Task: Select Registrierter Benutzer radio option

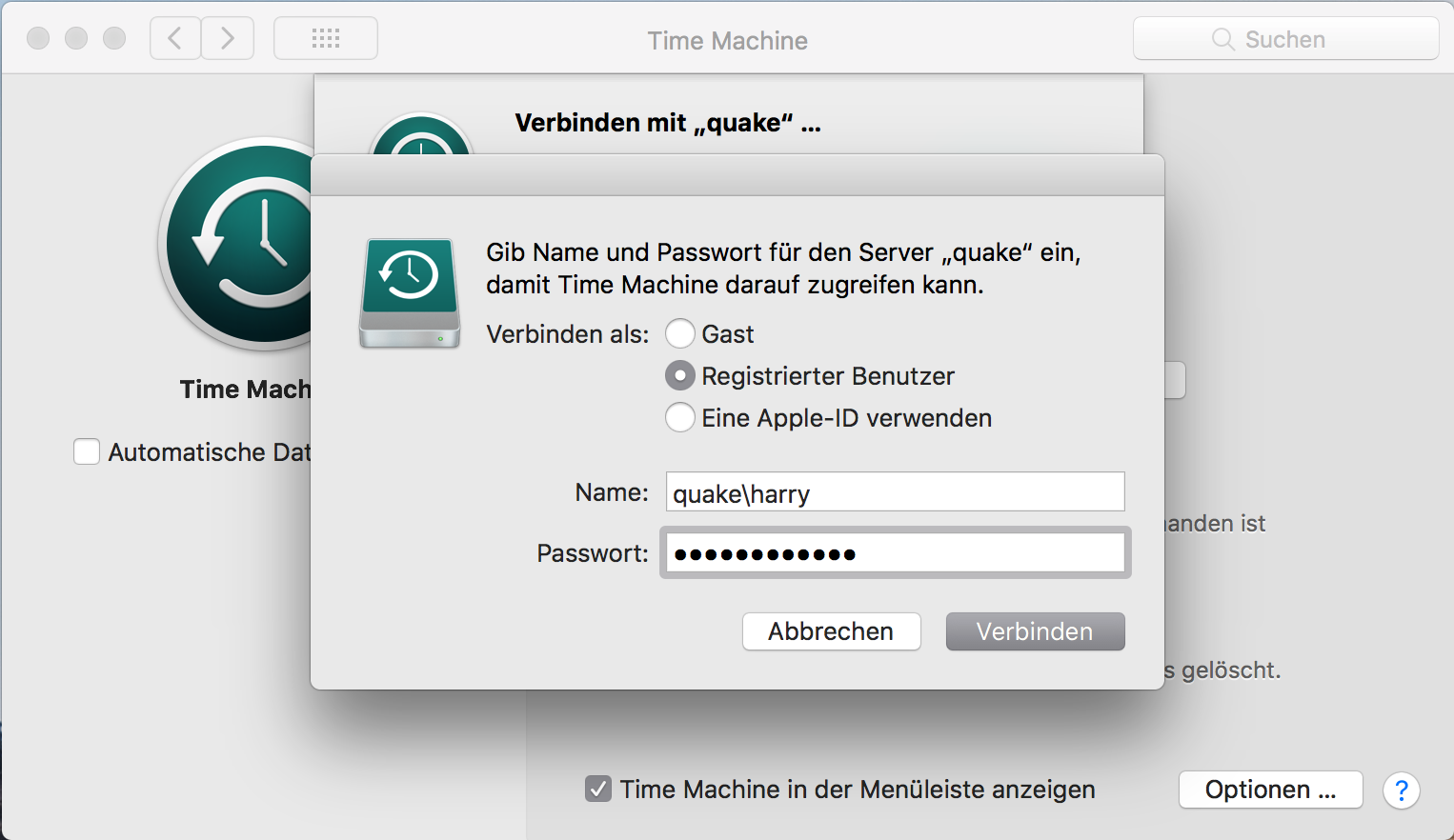Action: point(680,376)
